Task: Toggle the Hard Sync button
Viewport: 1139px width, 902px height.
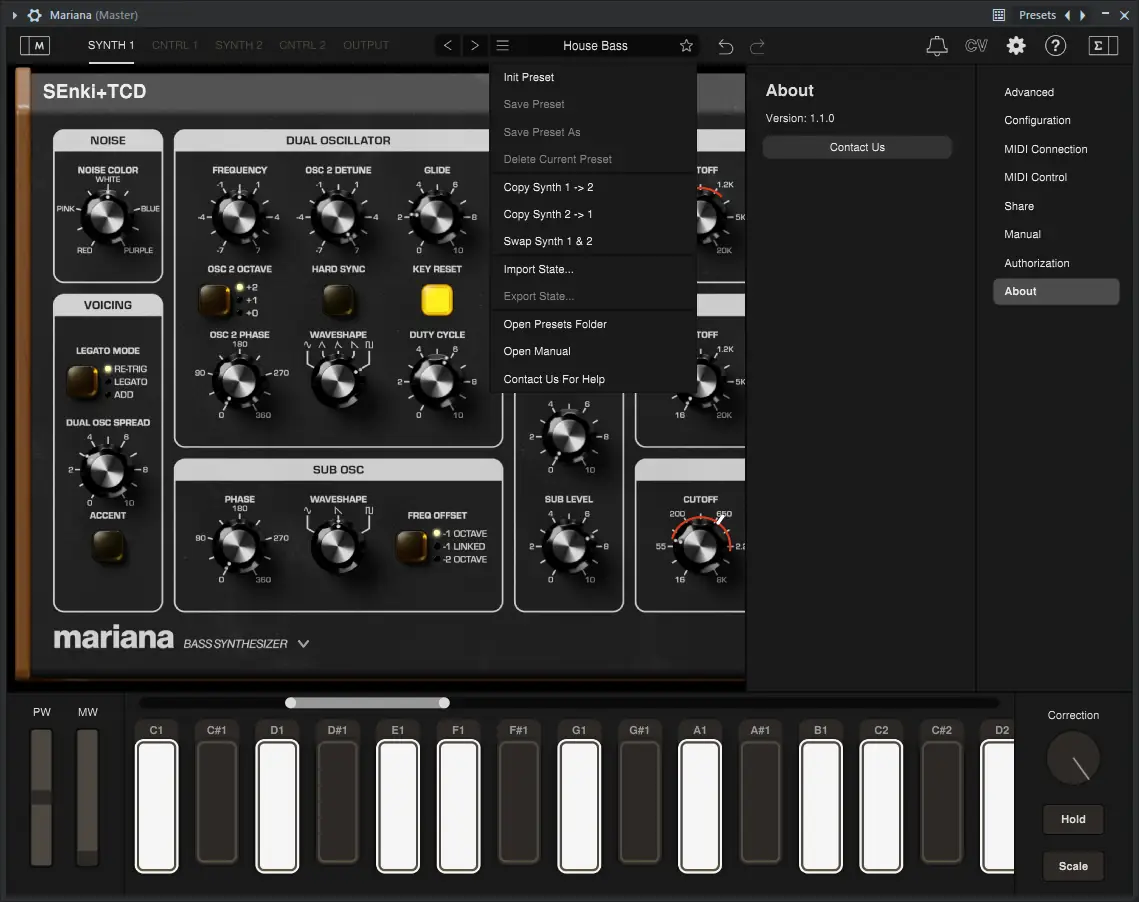Action: [339, 300]
